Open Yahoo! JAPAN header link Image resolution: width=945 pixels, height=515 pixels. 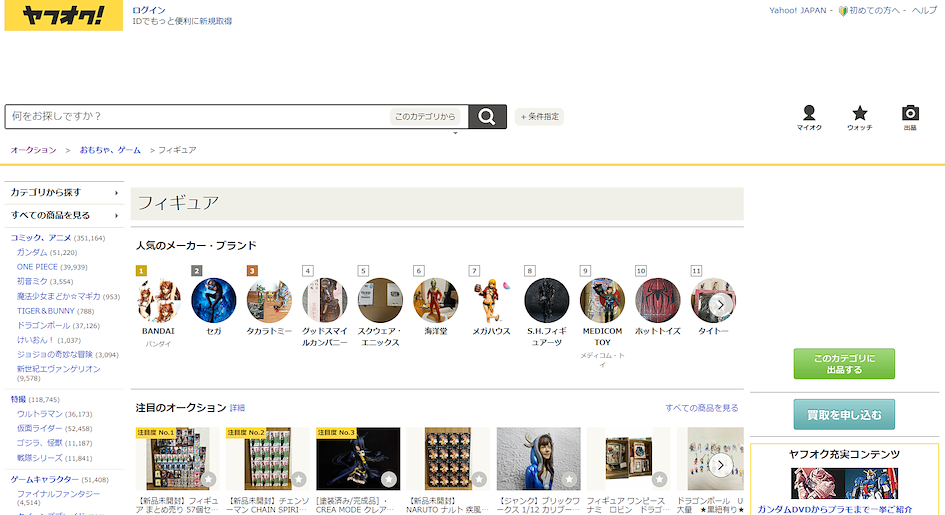click(797, 10)
